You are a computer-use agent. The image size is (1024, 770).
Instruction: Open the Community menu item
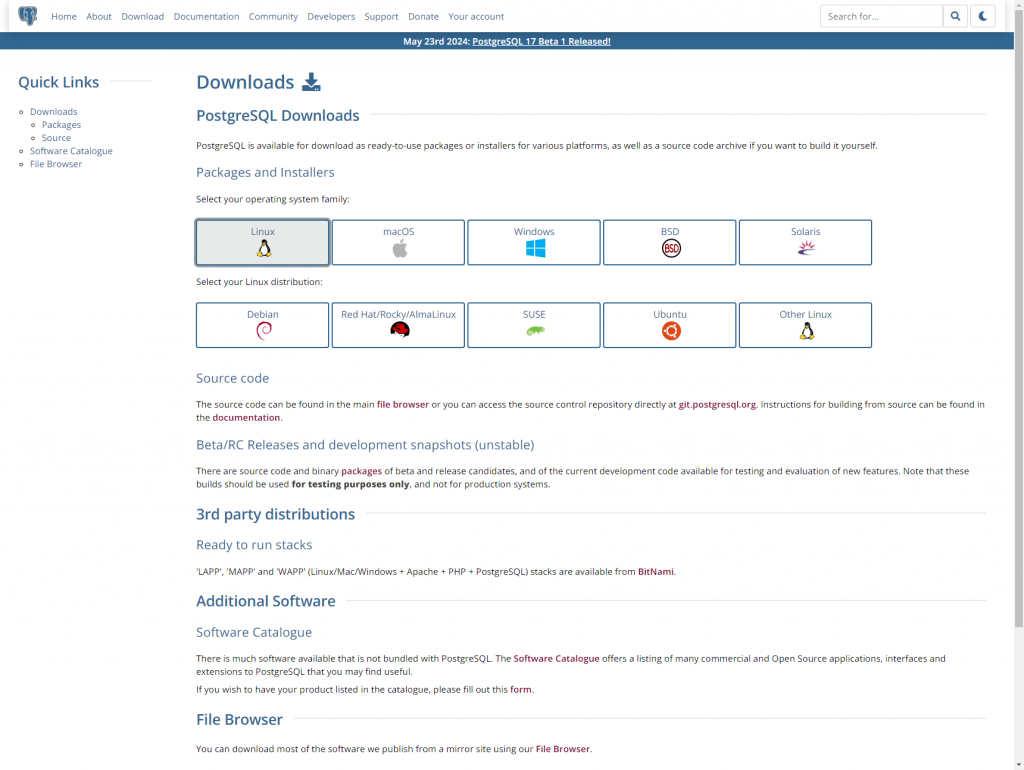pyautogui.click(x=273, y=16)
